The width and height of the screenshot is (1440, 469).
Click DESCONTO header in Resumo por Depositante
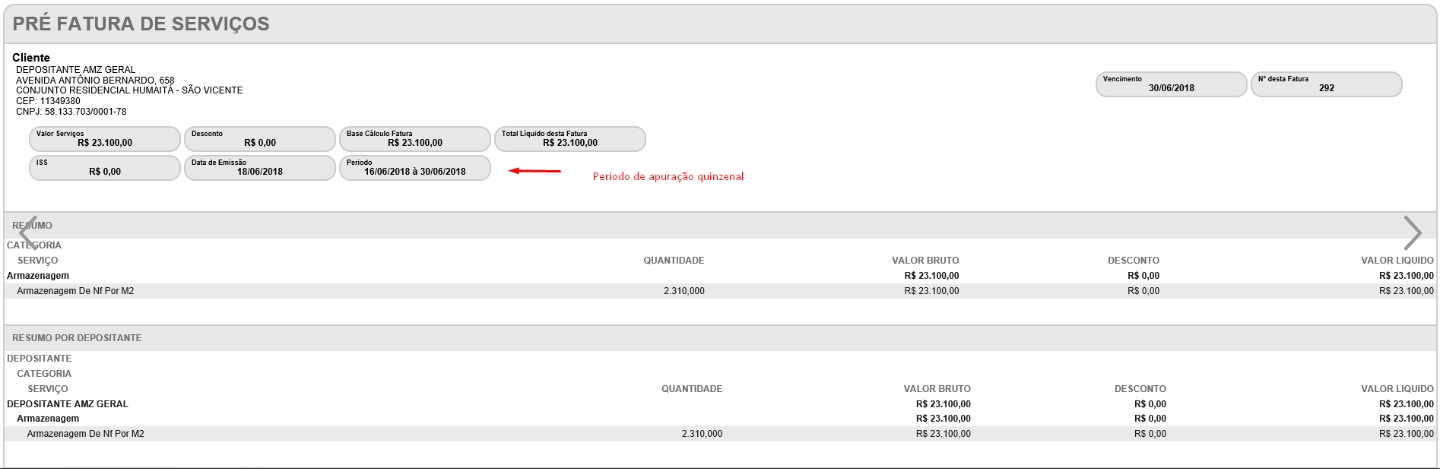pyautogui.click(x=1139, y=388)
